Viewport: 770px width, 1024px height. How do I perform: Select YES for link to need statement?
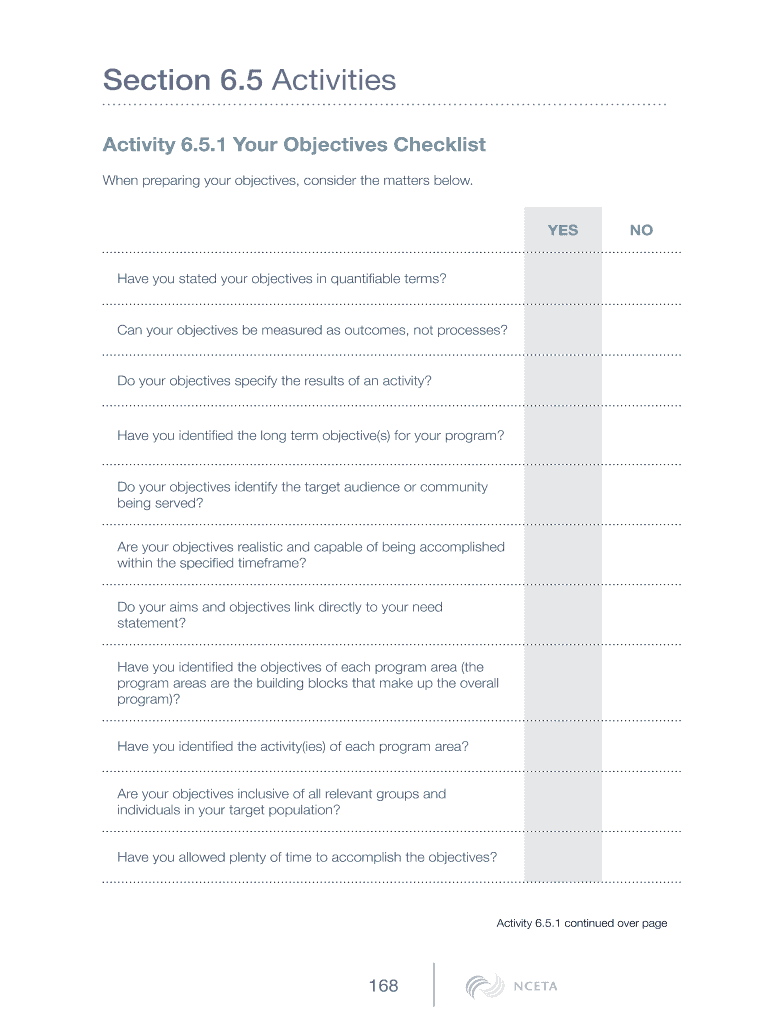563,615
